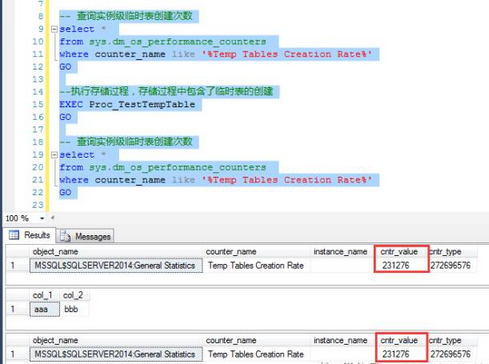
Task: Click the GO statement on line 16
Action: pyautogui.click(x=65, y=117)
